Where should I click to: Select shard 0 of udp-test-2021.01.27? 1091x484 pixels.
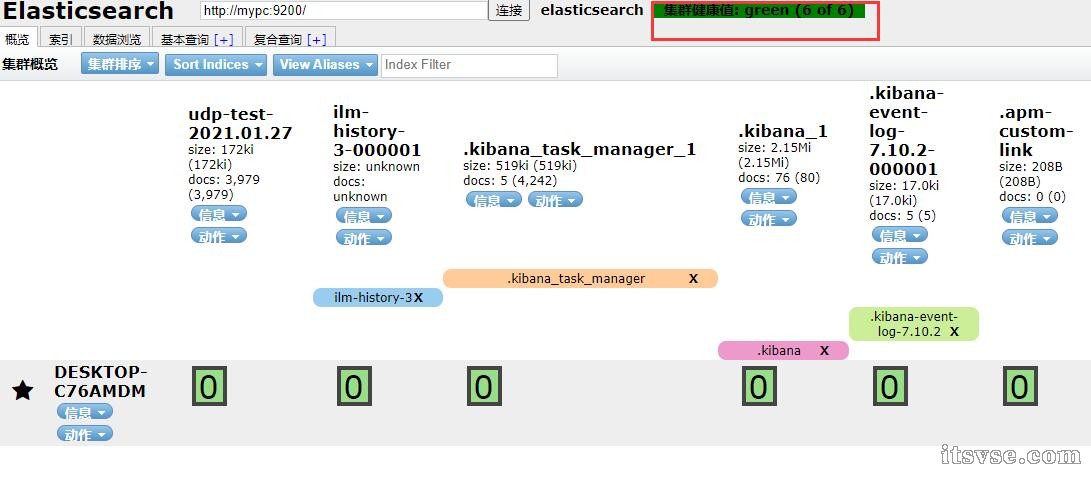tap(209, 387)
